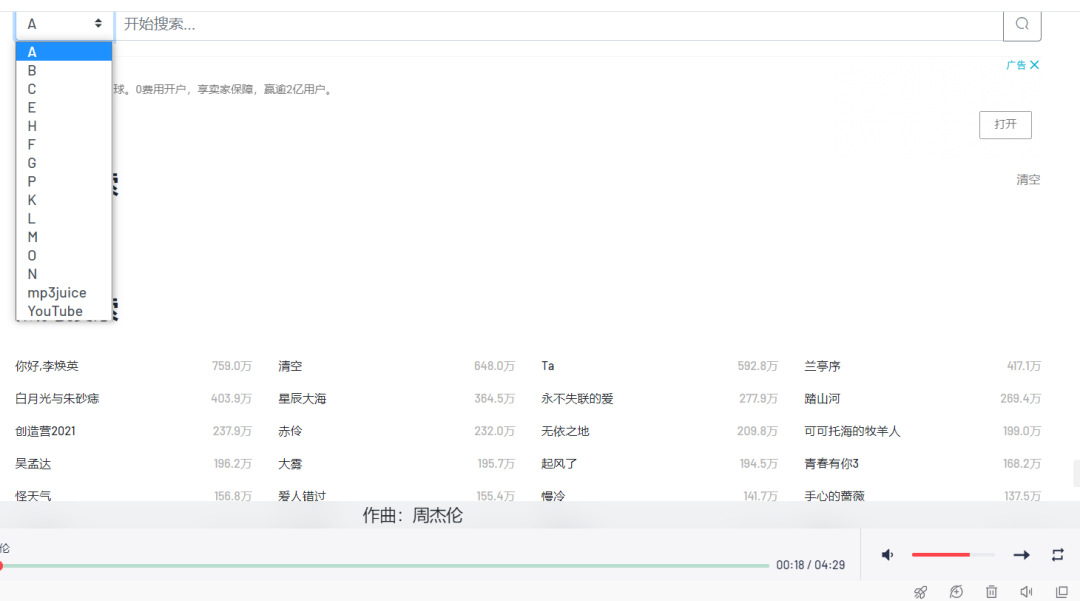Mute the player volume speaker icon

click(888, 554)
